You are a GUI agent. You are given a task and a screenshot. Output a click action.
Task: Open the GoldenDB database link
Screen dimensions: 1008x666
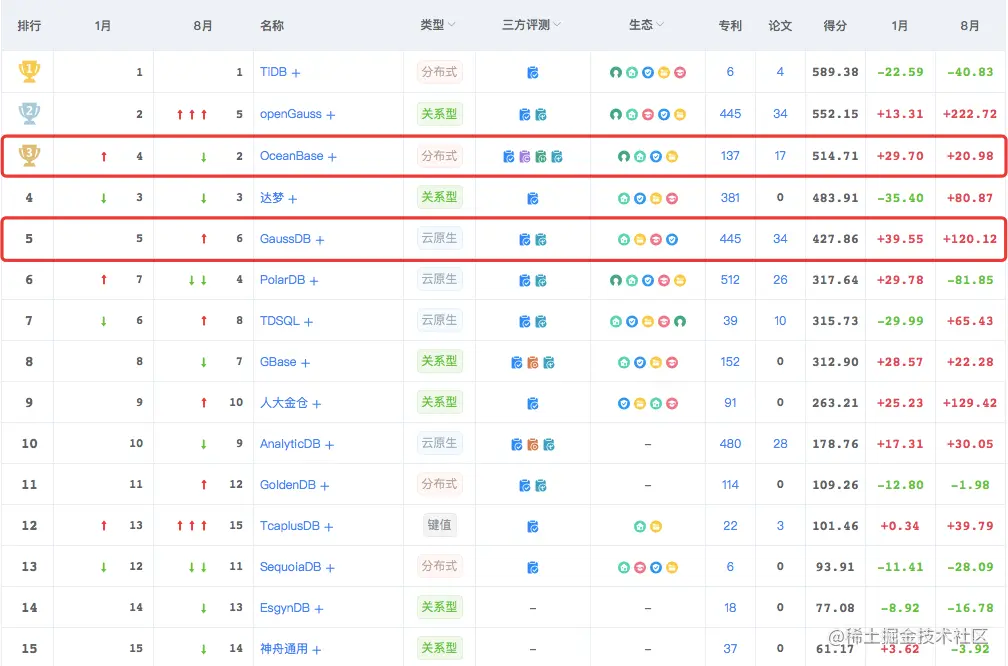click(x=287, y=485)
